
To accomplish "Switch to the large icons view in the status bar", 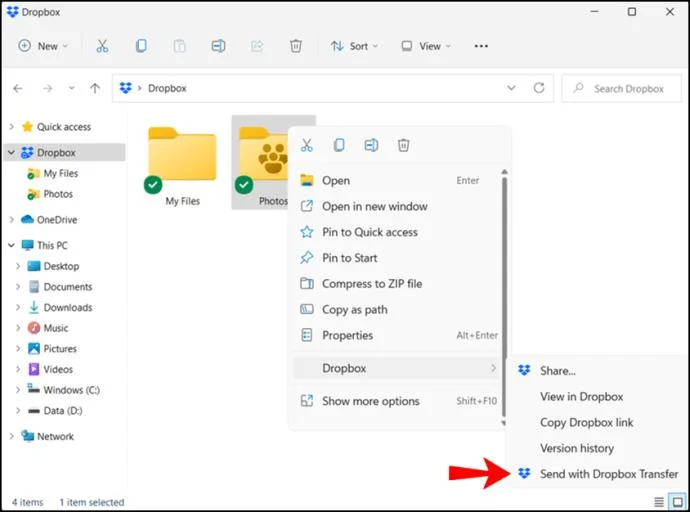I will [678, 501].
